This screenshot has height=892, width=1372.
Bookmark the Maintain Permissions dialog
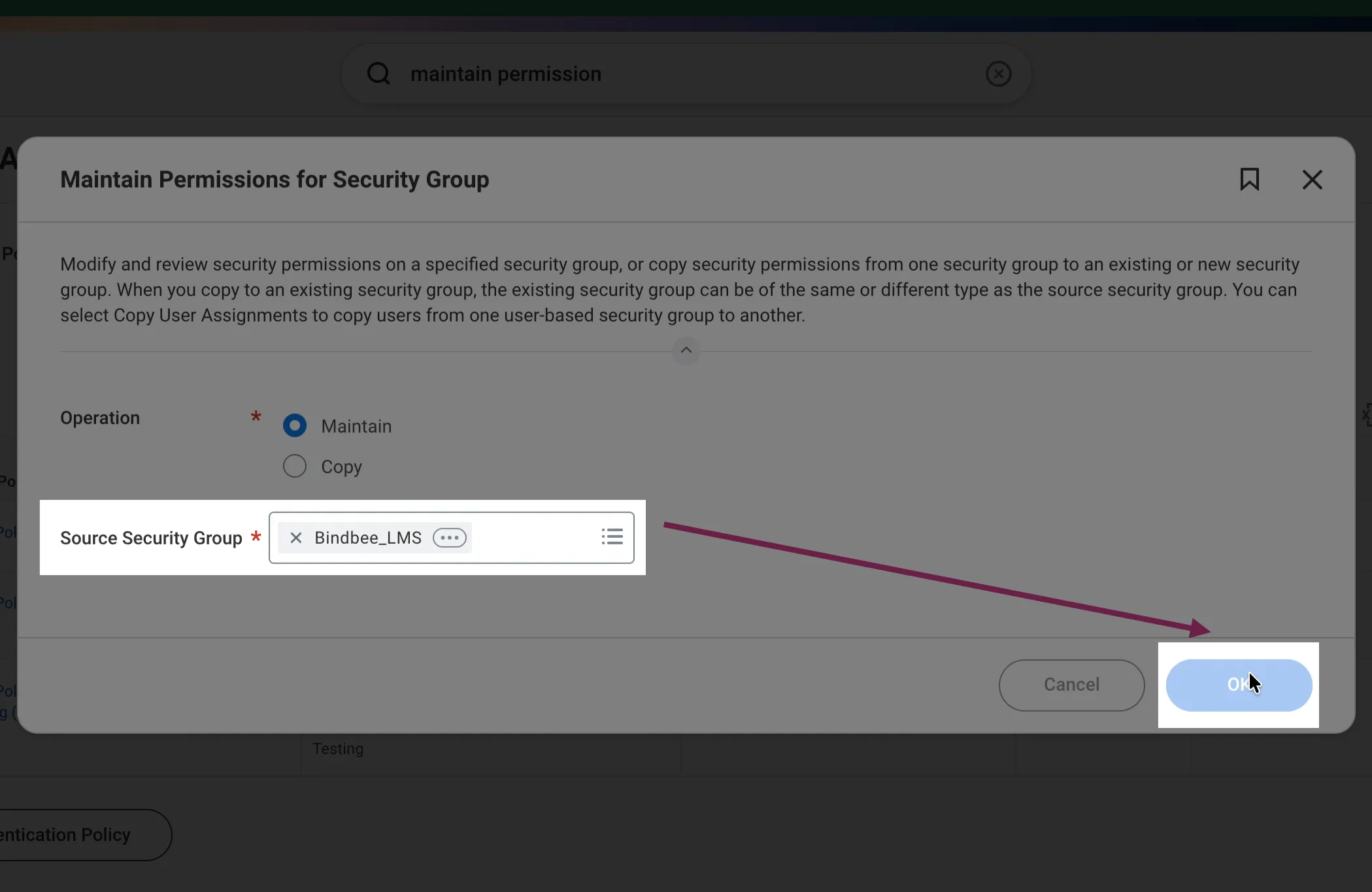pos(1249,179)
